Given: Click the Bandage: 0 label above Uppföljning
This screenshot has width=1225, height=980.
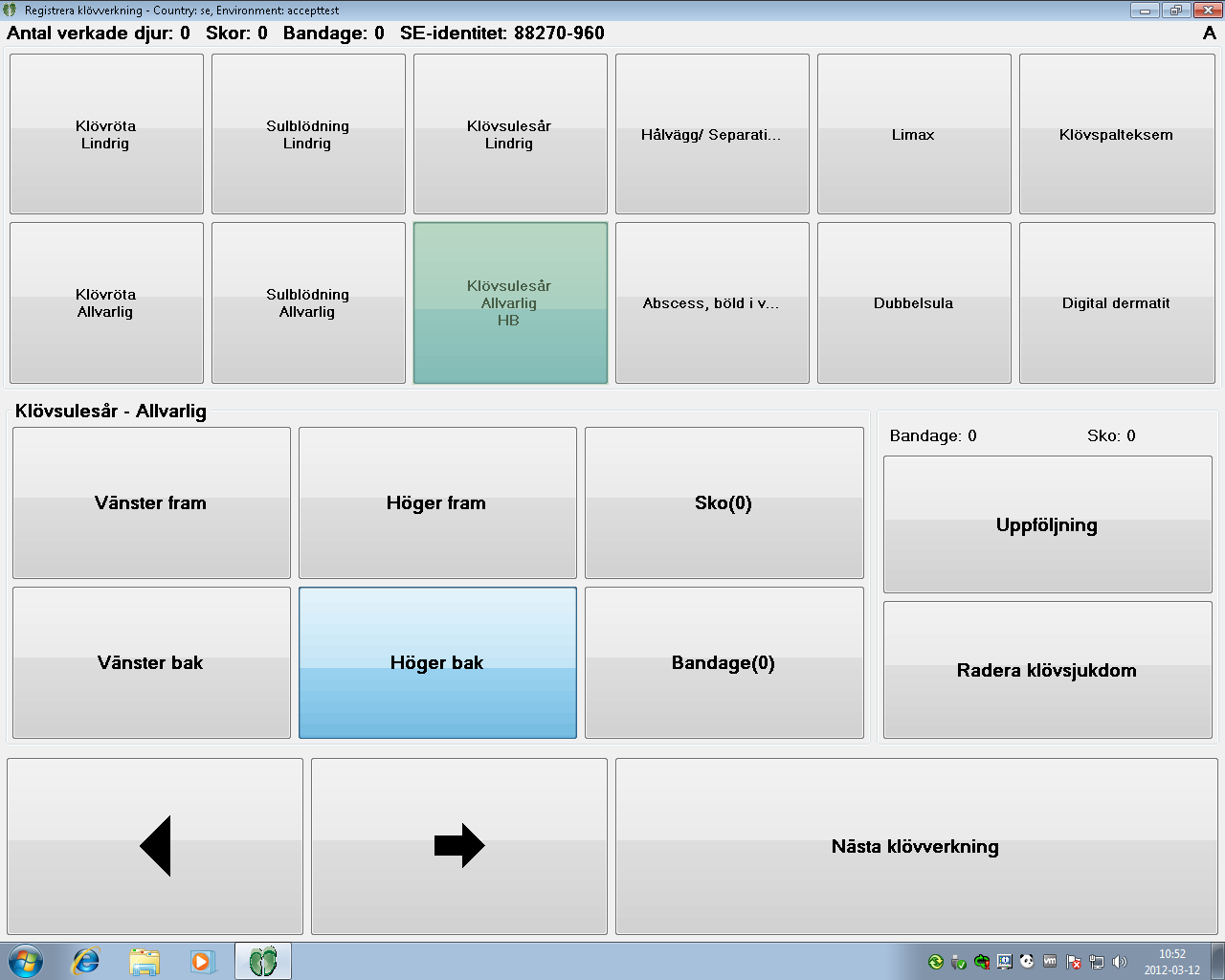Looking at the screenshot, I should (x=933, y=436).
